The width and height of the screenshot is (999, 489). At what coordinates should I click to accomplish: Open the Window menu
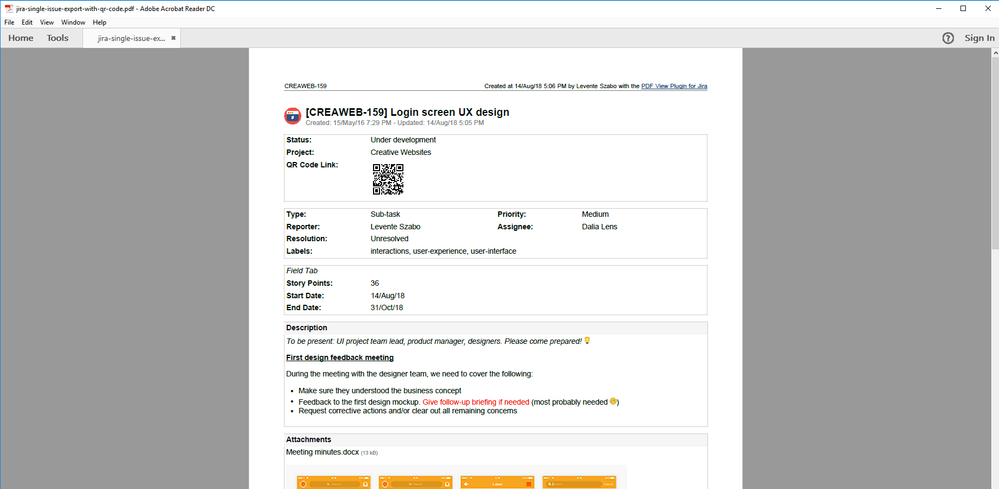tap(73, 22)
